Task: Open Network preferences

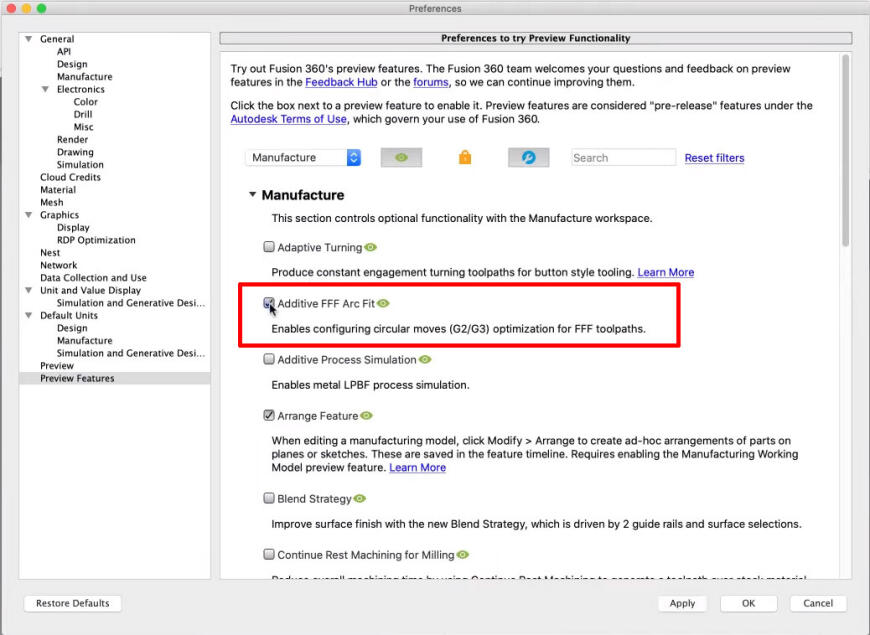Action: click(58, 265)
